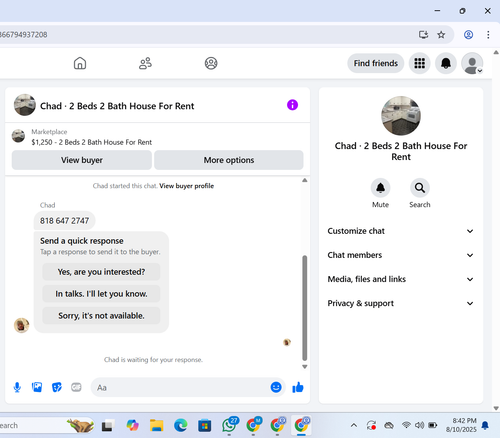The image size is (500, 438).
Task: Open the volume tray icon
Action: [419, 425]
